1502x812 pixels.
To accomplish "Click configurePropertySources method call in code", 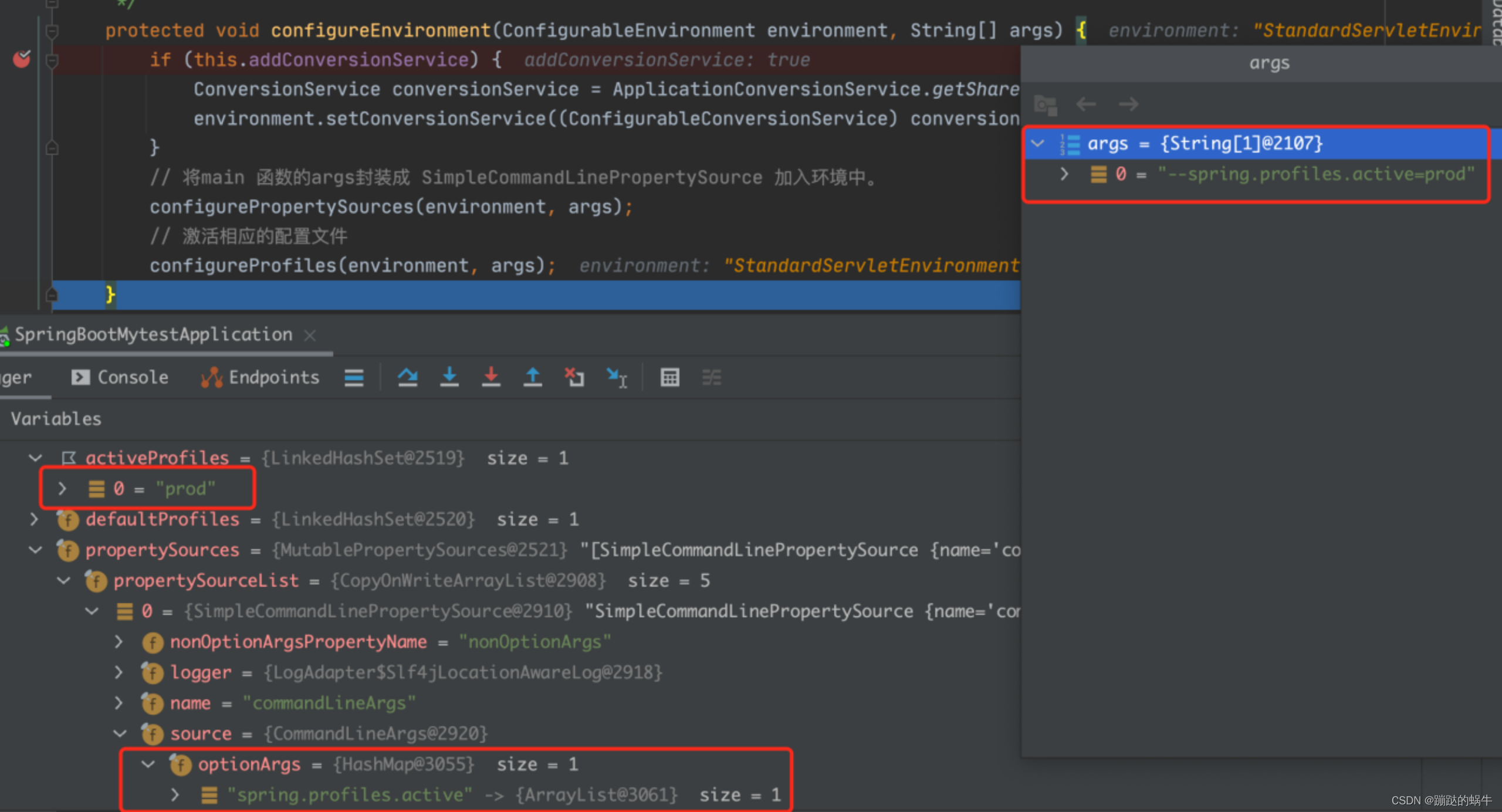I will 282,207.
